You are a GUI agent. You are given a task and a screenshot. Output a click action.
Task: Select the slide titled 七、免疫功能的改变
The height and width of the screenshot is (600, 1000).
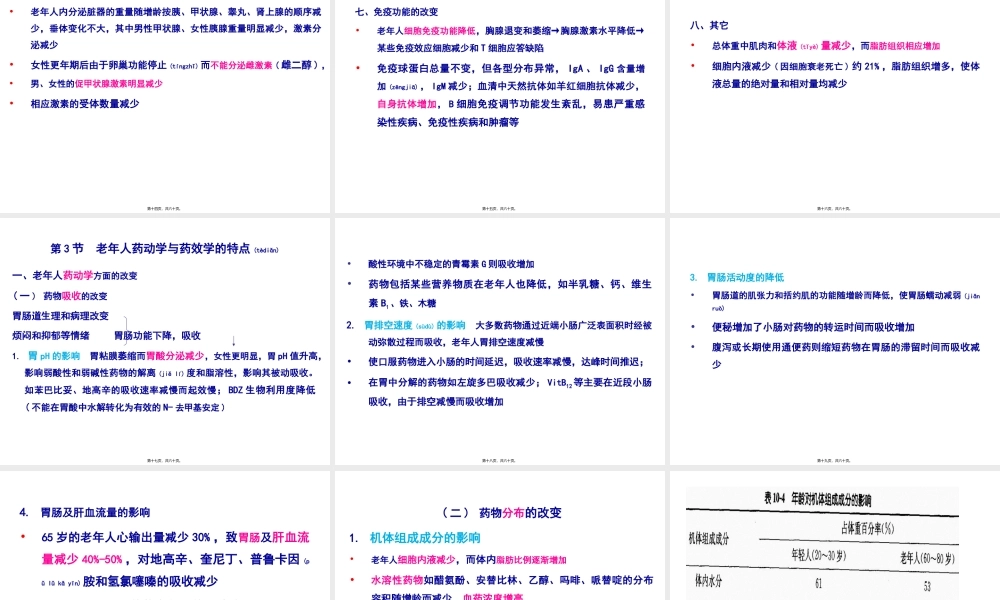tap(500, 105)
